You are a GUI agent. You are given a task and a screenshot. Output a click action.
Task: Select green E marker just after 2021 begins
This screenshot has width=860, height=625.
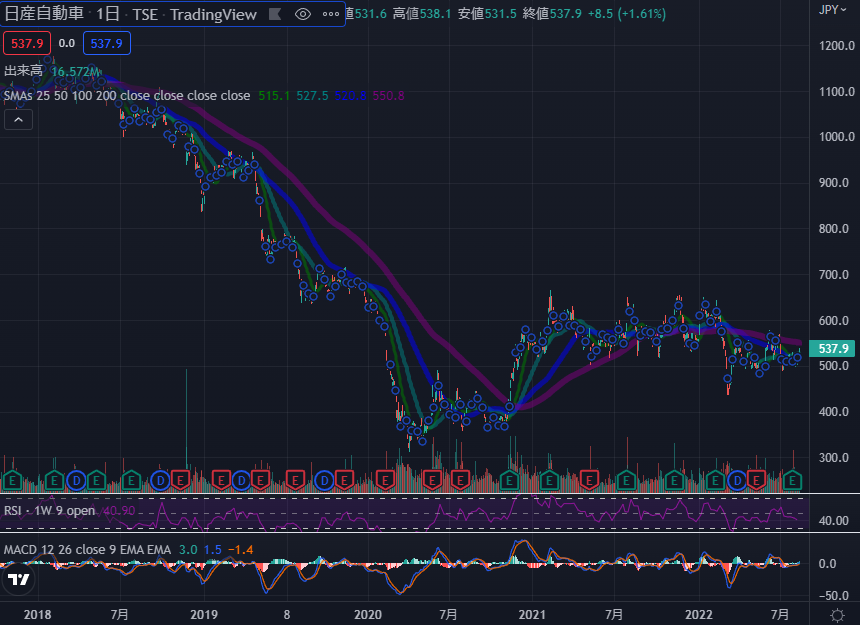pyautogui.click(x=549, y=481)
